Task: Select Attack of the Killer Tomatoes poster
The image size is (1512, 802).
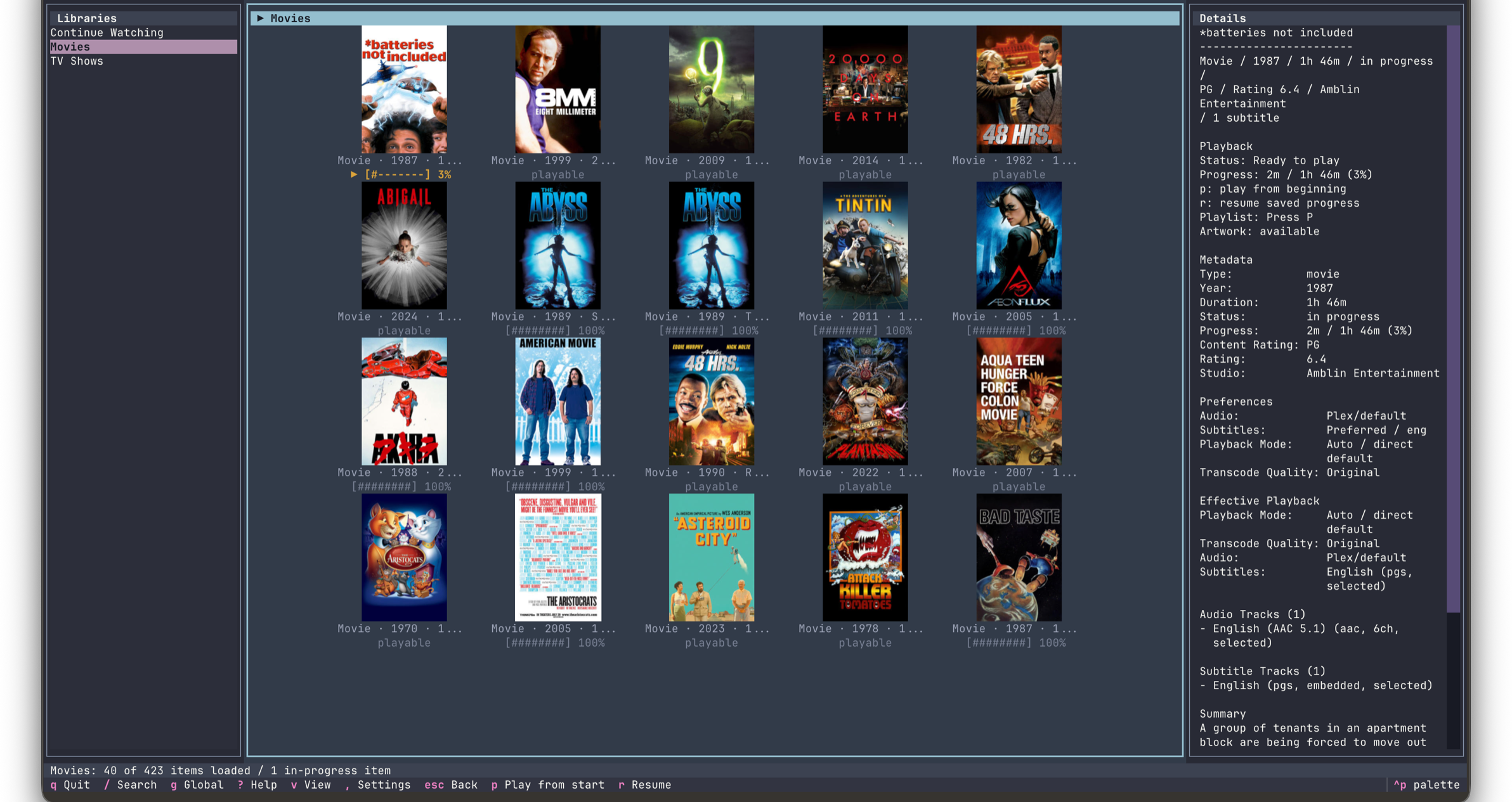Action: pyautogui.click(x=865, y=557)
